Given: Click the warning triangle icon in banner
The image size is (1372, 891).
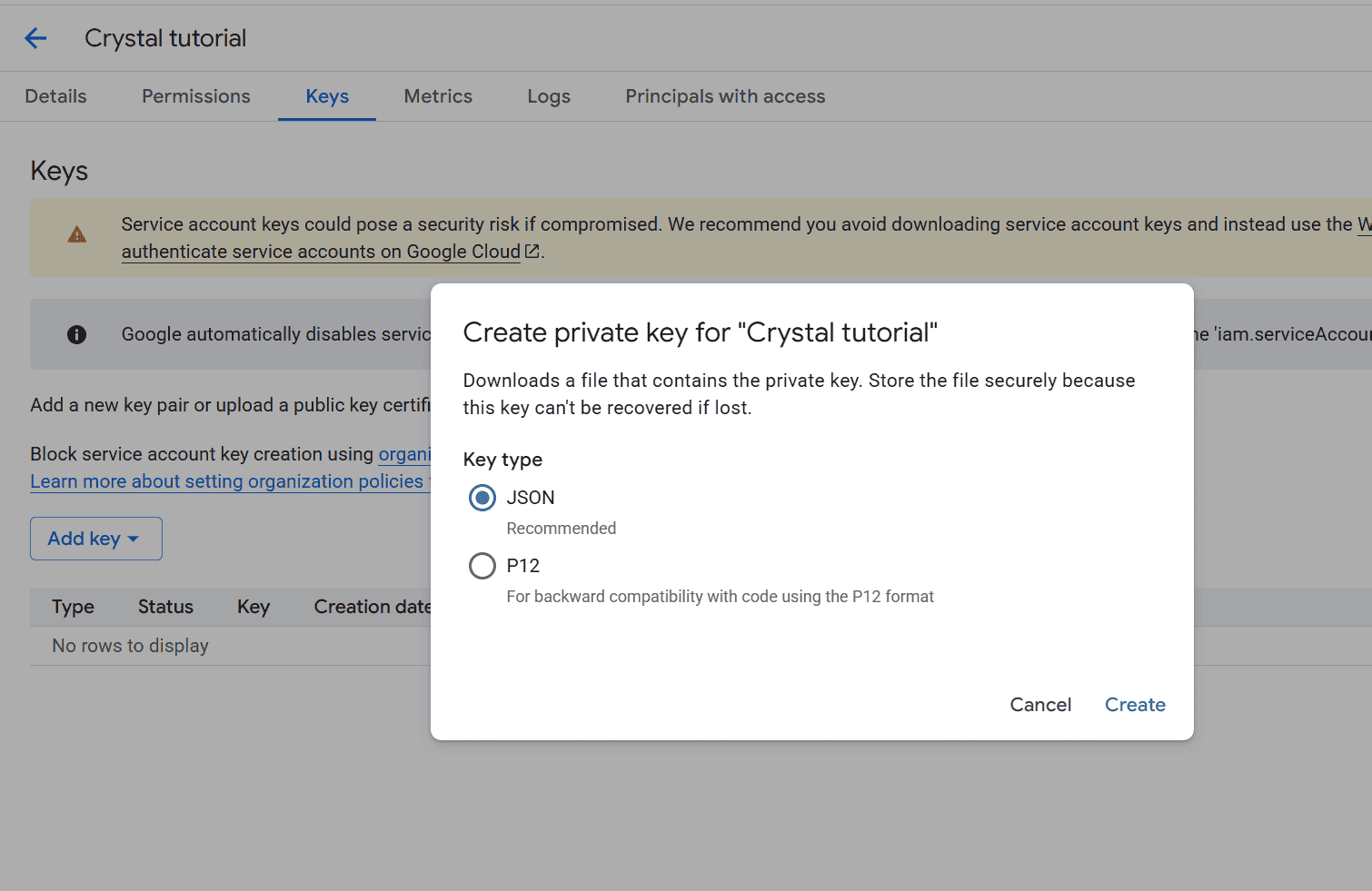Looking at the screenshot, I should click(77, 235).
